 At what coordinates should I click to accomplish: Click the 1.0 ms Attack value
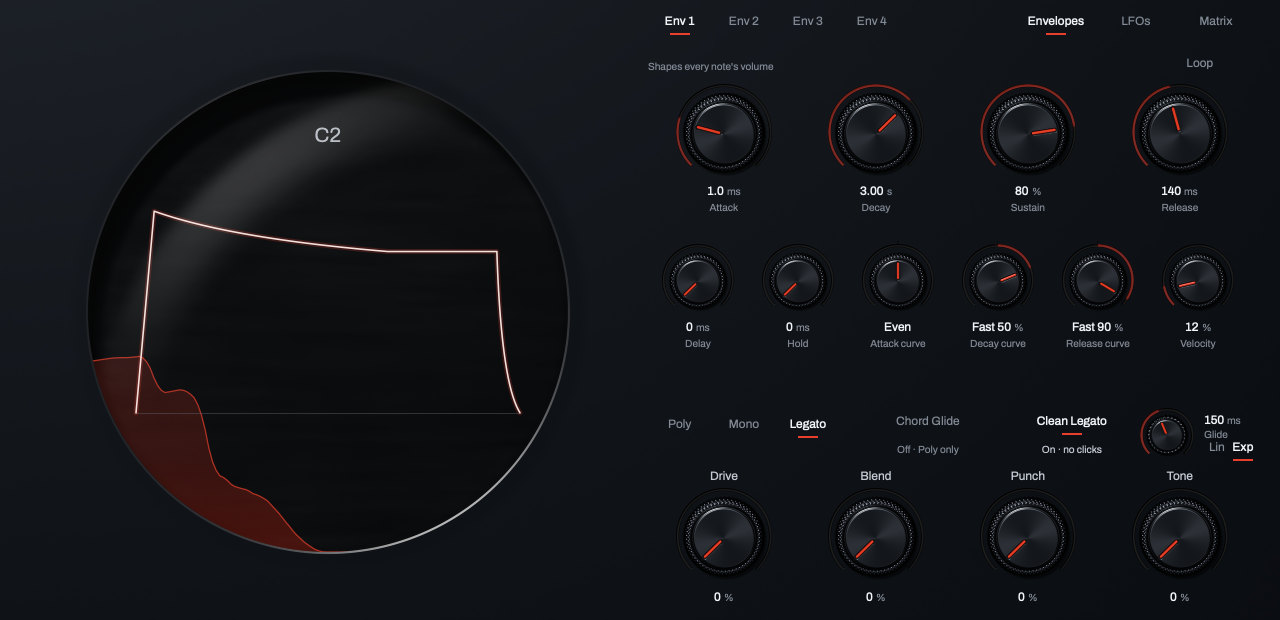click(724, 191)
